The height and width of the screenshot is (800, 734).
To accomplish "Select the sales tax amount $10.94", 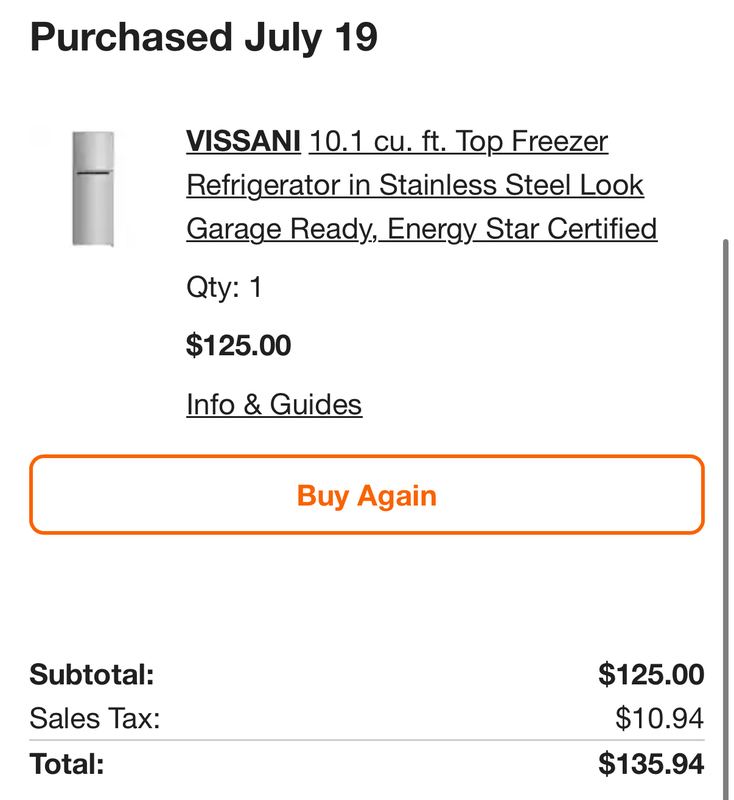I will 660,718.
